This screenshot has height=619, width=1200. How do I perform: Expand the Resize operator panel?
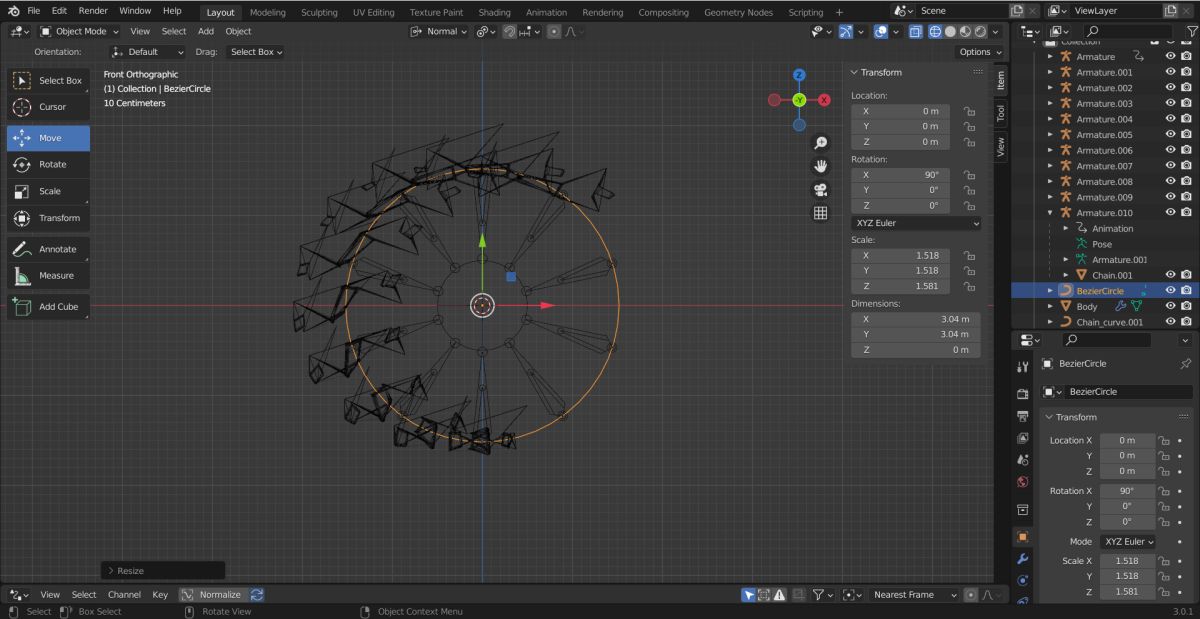[x=110, y=570]
